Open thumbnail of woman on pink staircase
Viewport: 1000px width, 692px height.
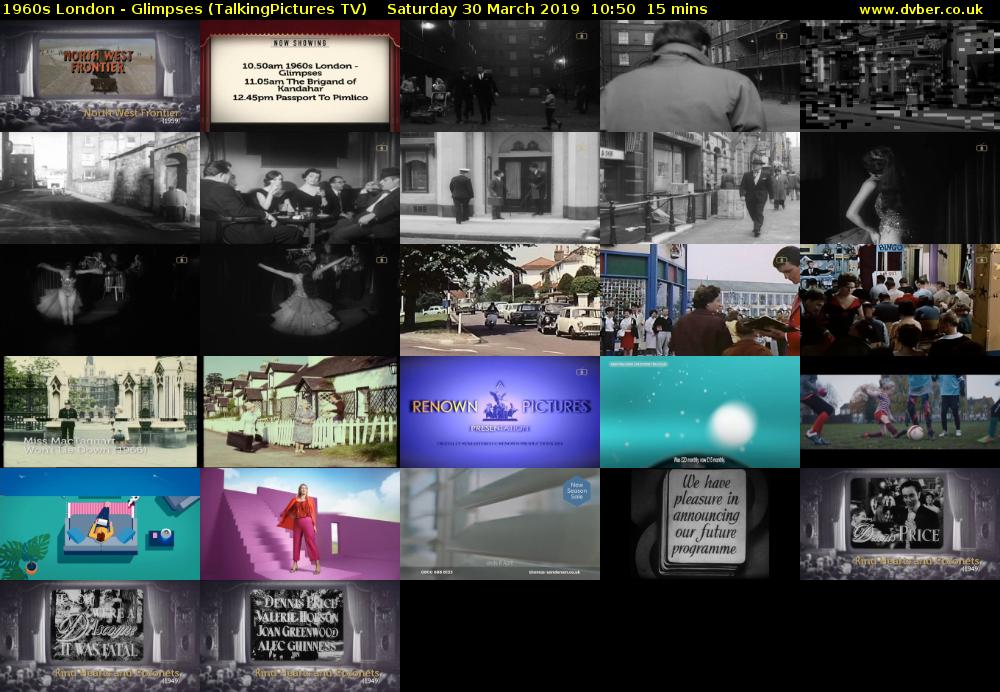pos(300,524)
